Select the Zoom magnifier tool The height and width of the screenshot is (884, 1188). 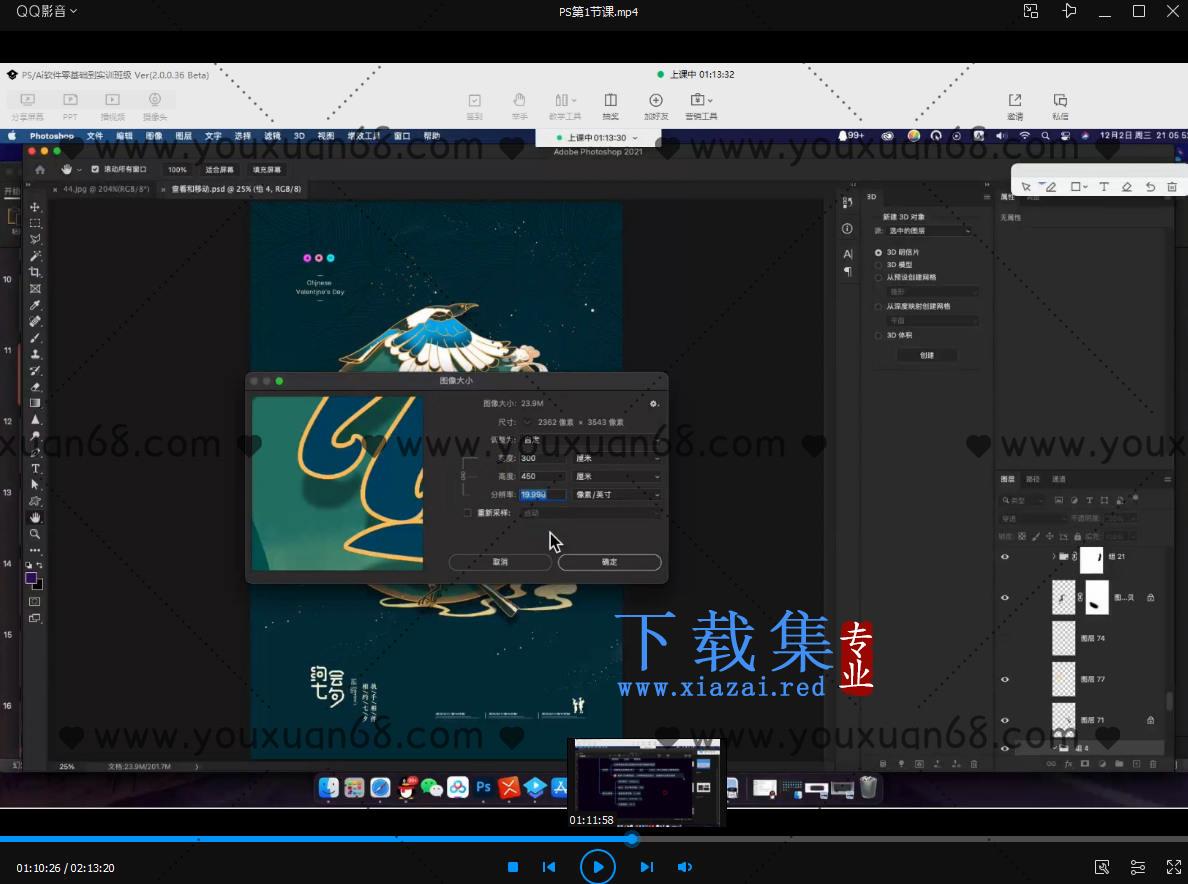coord(35,534)
